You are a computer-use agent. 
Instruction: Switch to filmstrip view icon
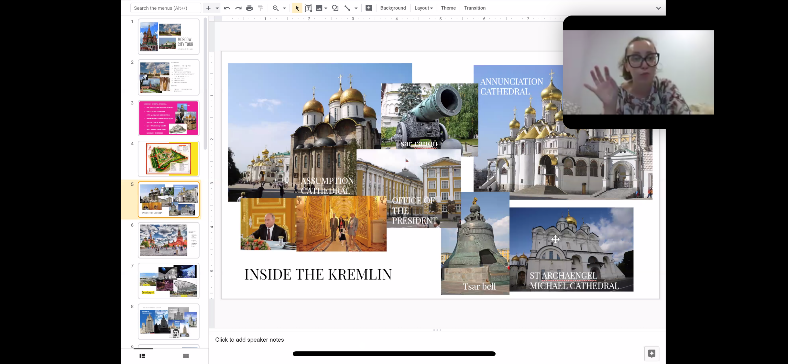[x=142, y=356]
